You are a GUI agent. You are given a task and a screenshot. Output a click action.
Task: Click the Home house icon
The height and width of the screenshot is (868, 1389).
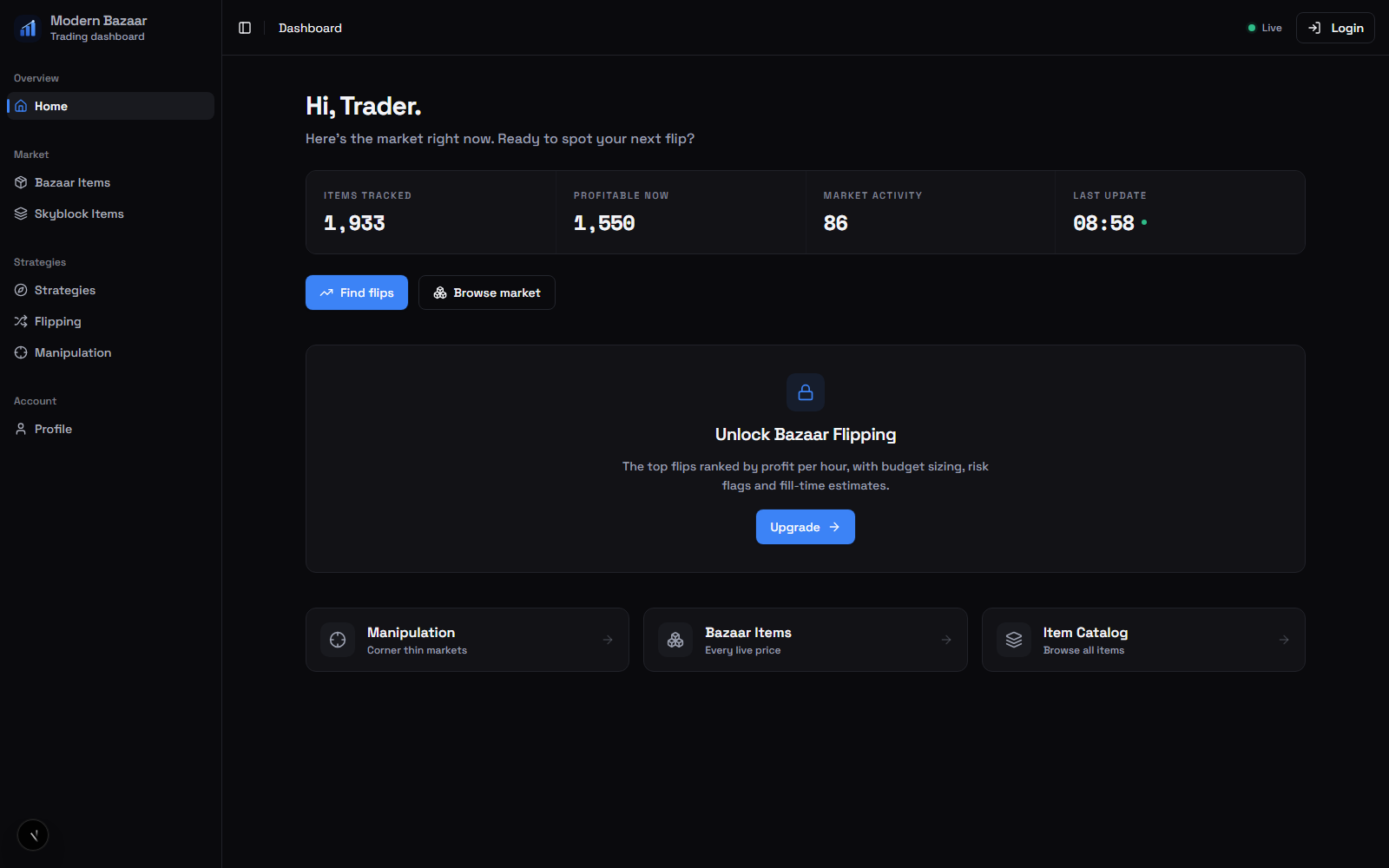coord(21,106)
